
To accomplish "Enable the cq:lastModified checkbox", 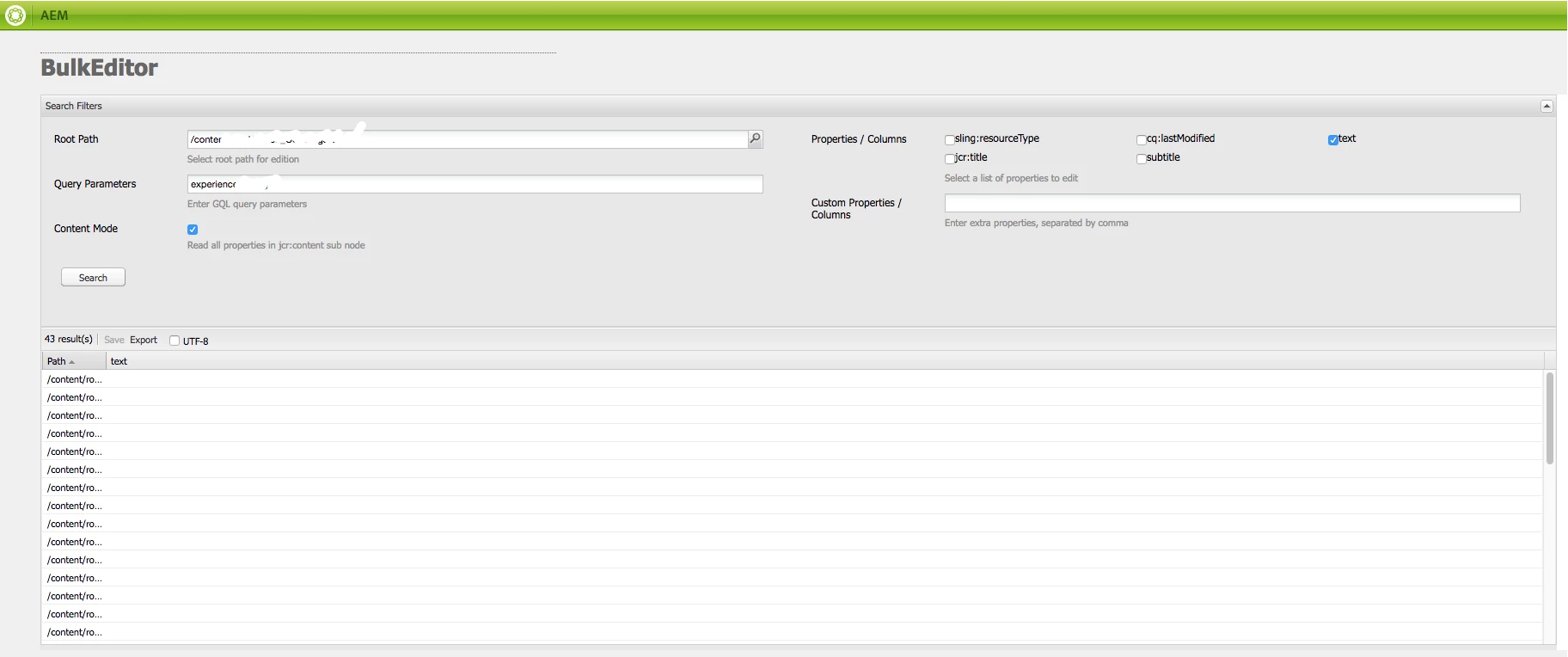I will [1141, 139].
